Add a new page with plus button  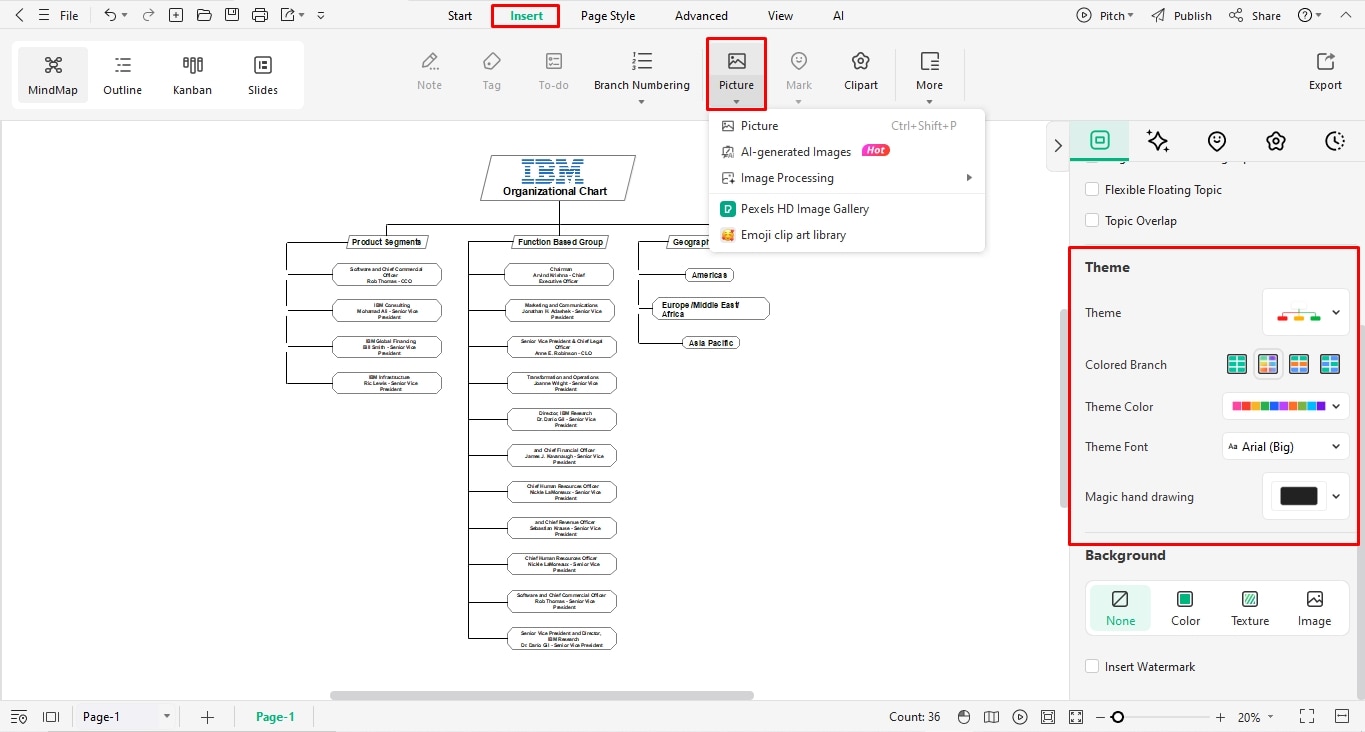pyautogui.click(x=207, y=717)
